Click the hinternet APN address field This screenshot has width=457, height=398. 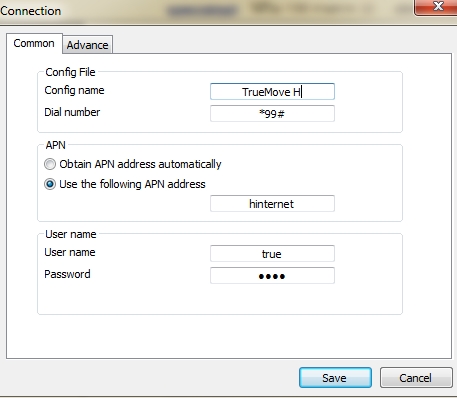coord(272,204)
